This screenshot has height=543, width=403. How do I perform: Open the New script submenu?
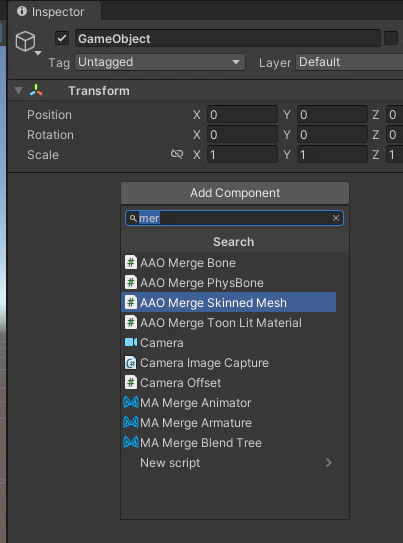[229, 463]
